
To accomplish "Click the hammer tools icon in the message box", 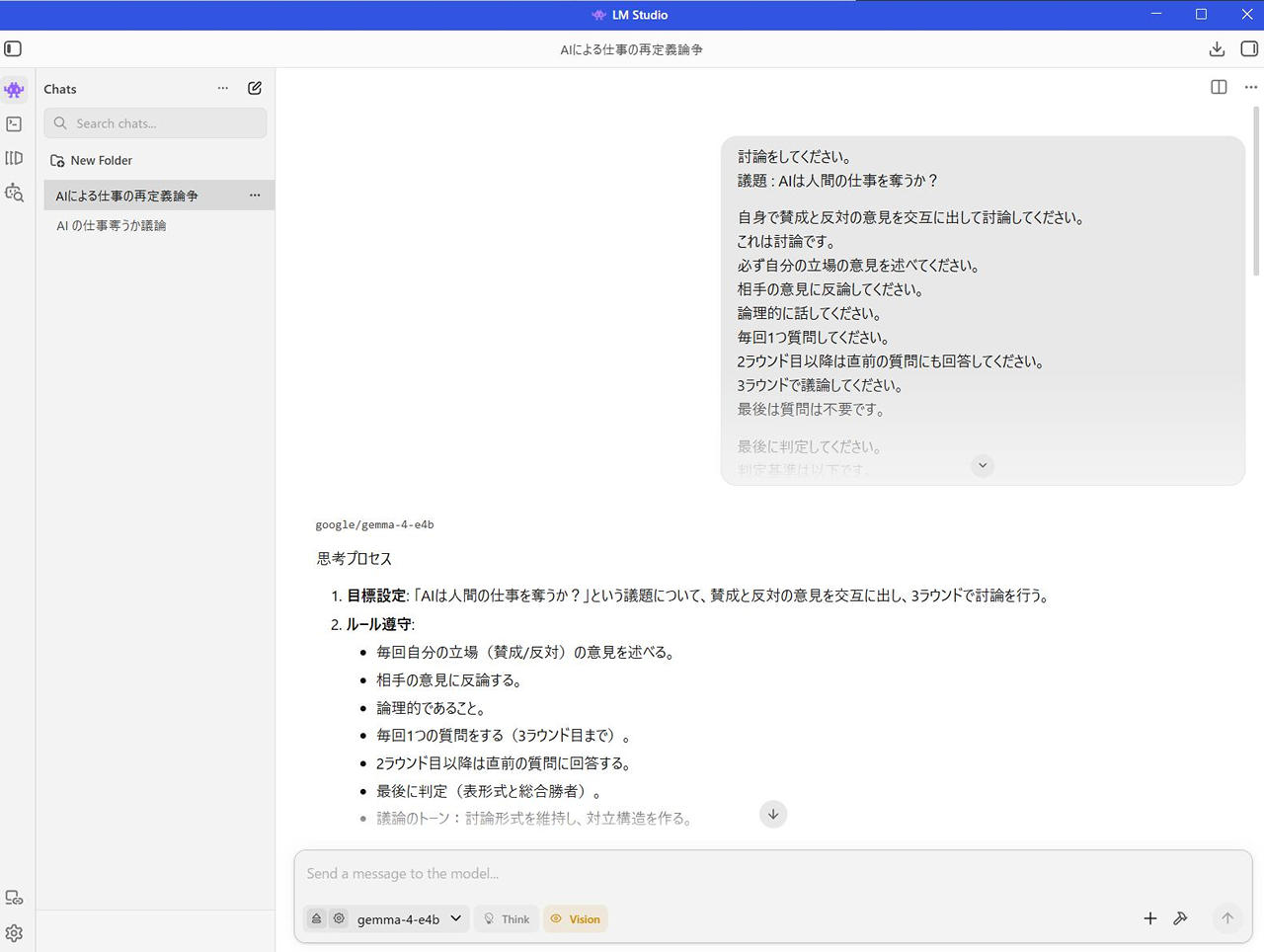I will pyautogui.click(x=1180, y=918).
